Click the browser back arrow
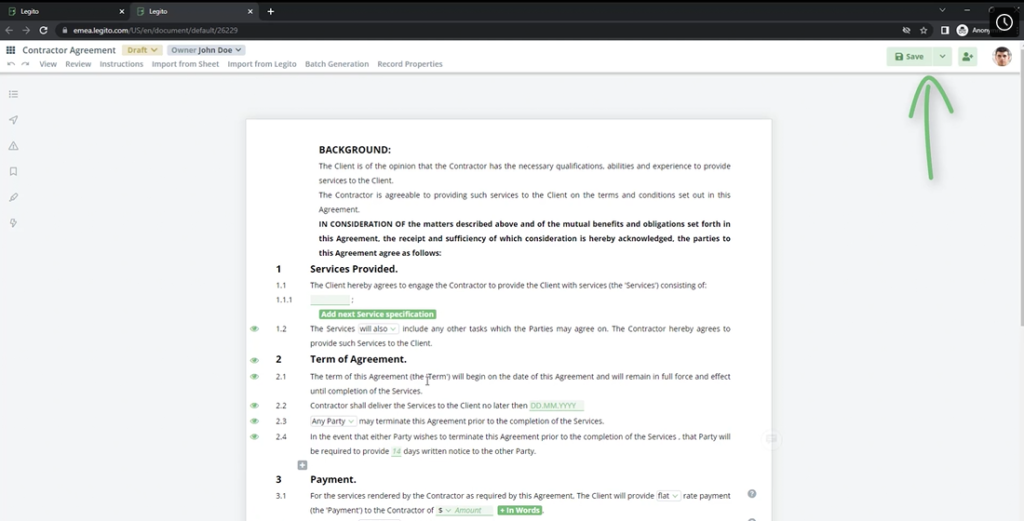1024x521 pixels. (9, 30)
